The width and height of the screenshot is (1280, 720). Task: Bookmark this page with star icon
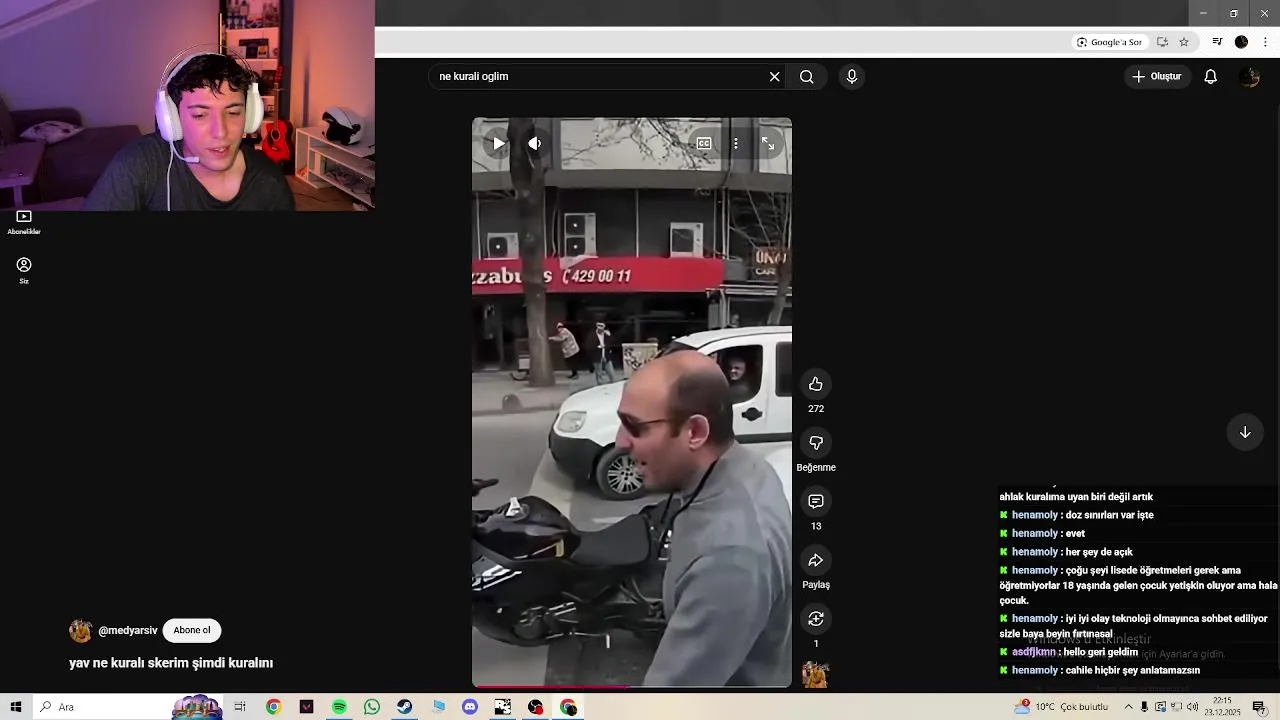click(x=1184, y=42)
